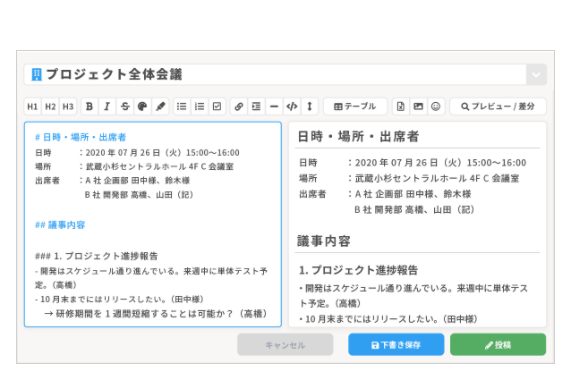The width and height of the screenshot is (574, 376).
Task: Click the vertical arrows toolbar icon
Action: click(310, 107)
